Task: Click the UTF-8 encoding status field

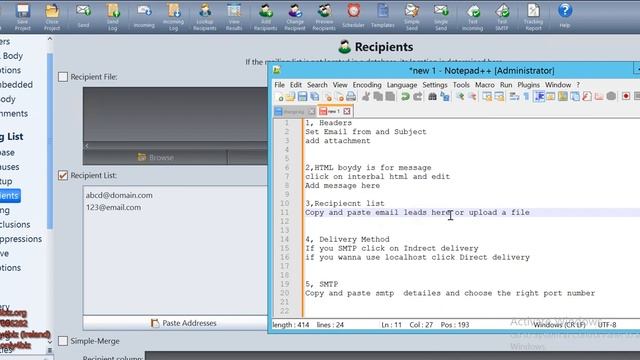Action: [x=607, y=325]
